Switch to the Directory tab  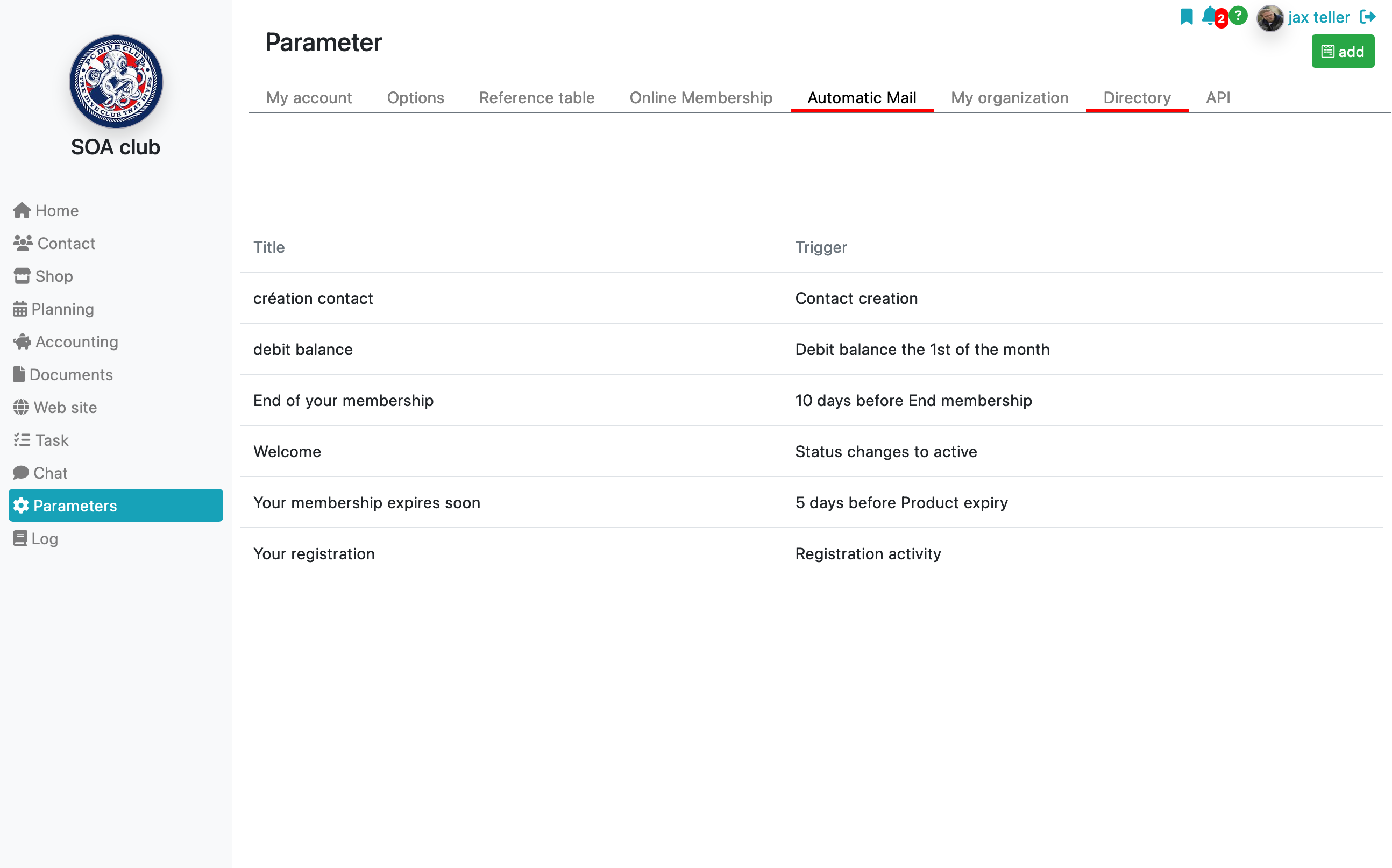pos(1137,97)
